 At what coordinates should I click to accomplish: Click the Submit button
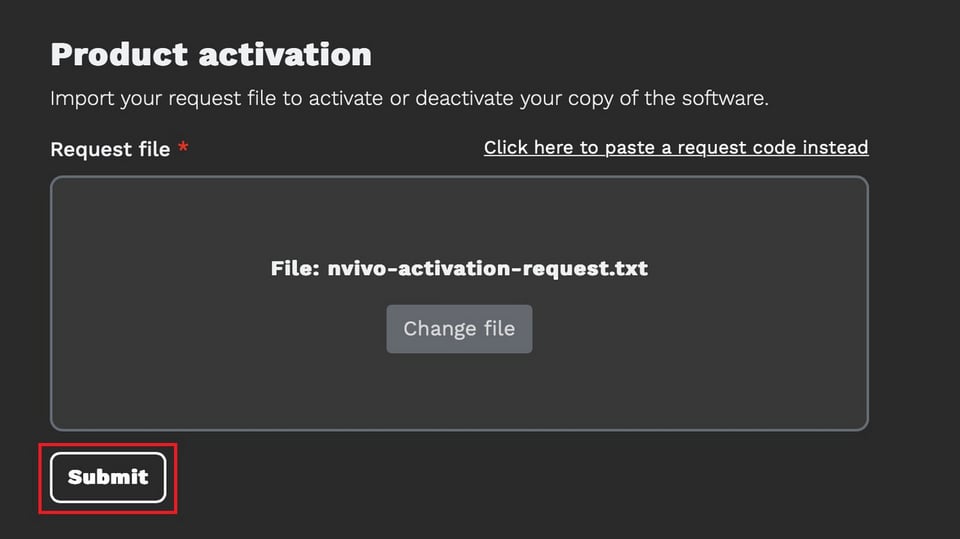point(108,477)
